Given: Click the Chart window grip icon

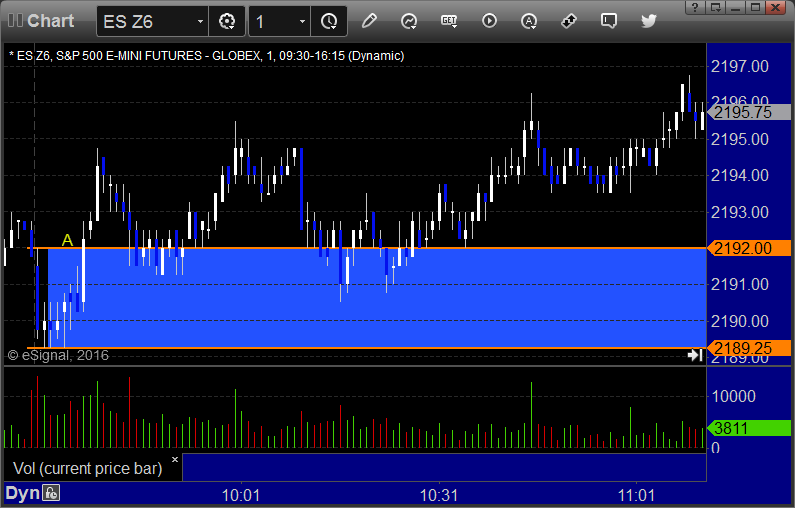Looking at the screenshot, I should click(x=15, y=21).
